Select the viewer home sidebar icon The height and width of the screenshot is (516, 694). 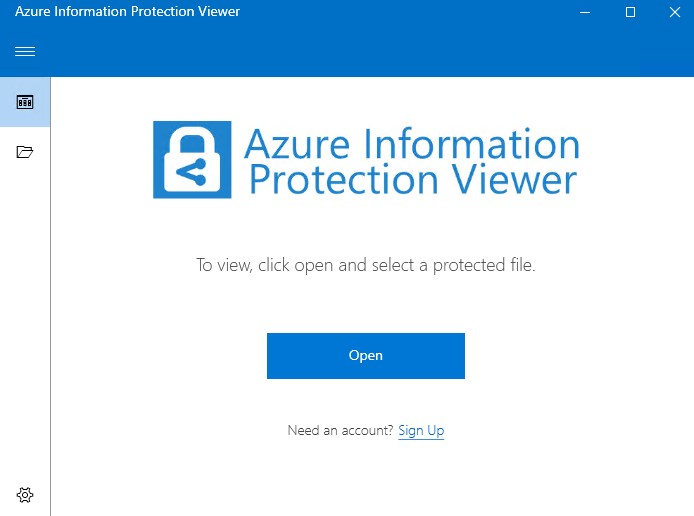pos(25,102)
